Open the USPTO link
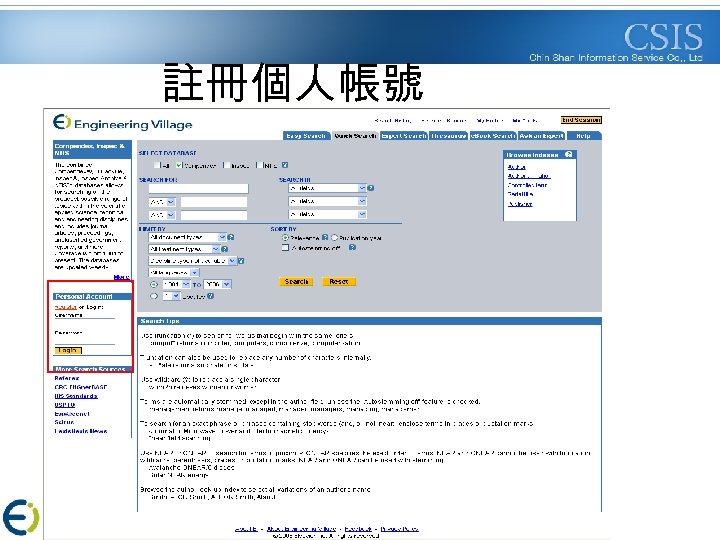Image resolution: width=720 pixels, height=540 pixels. click(65, 405)
